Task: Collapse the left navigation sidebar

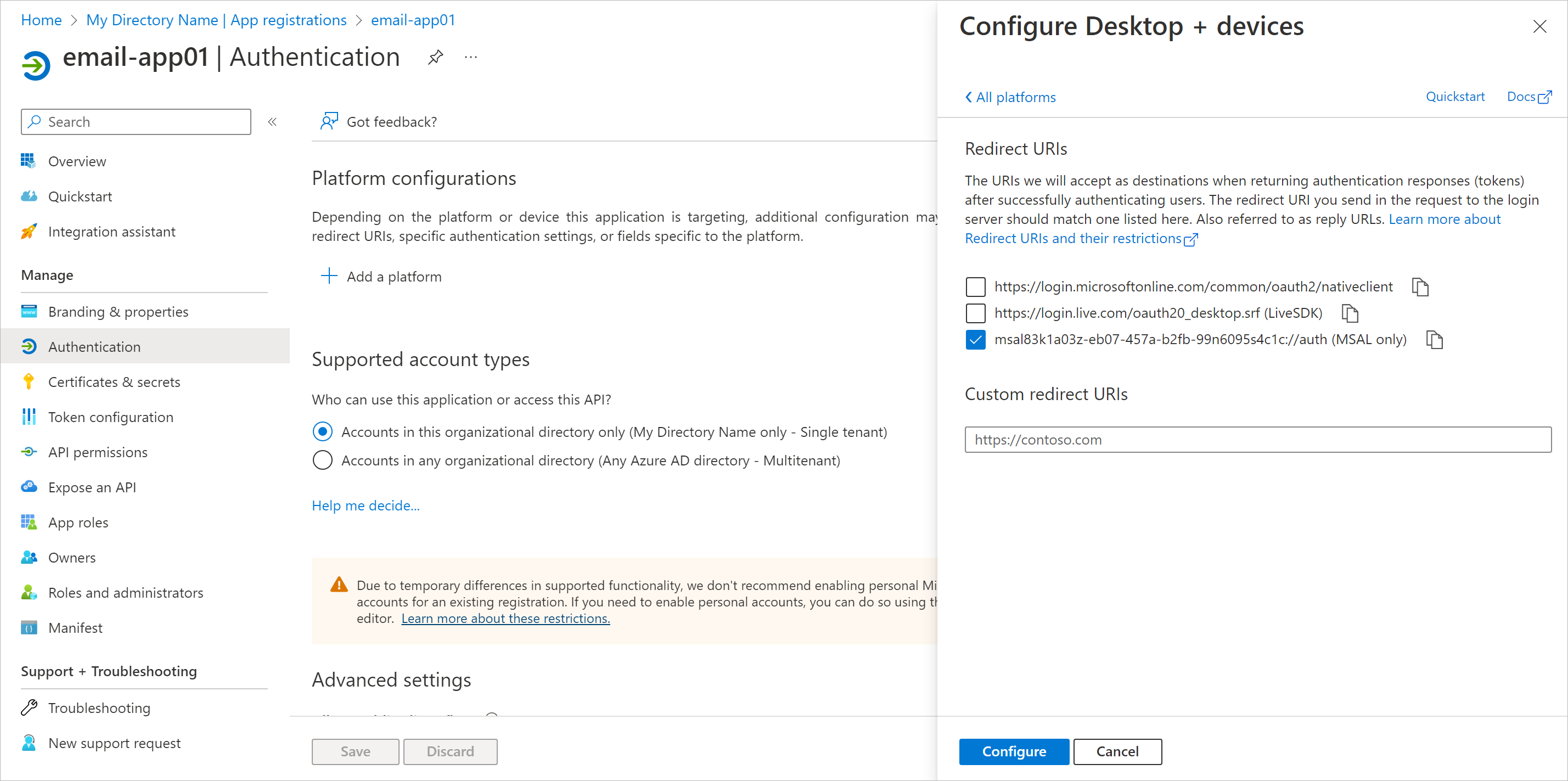Action: click(272, 121)
